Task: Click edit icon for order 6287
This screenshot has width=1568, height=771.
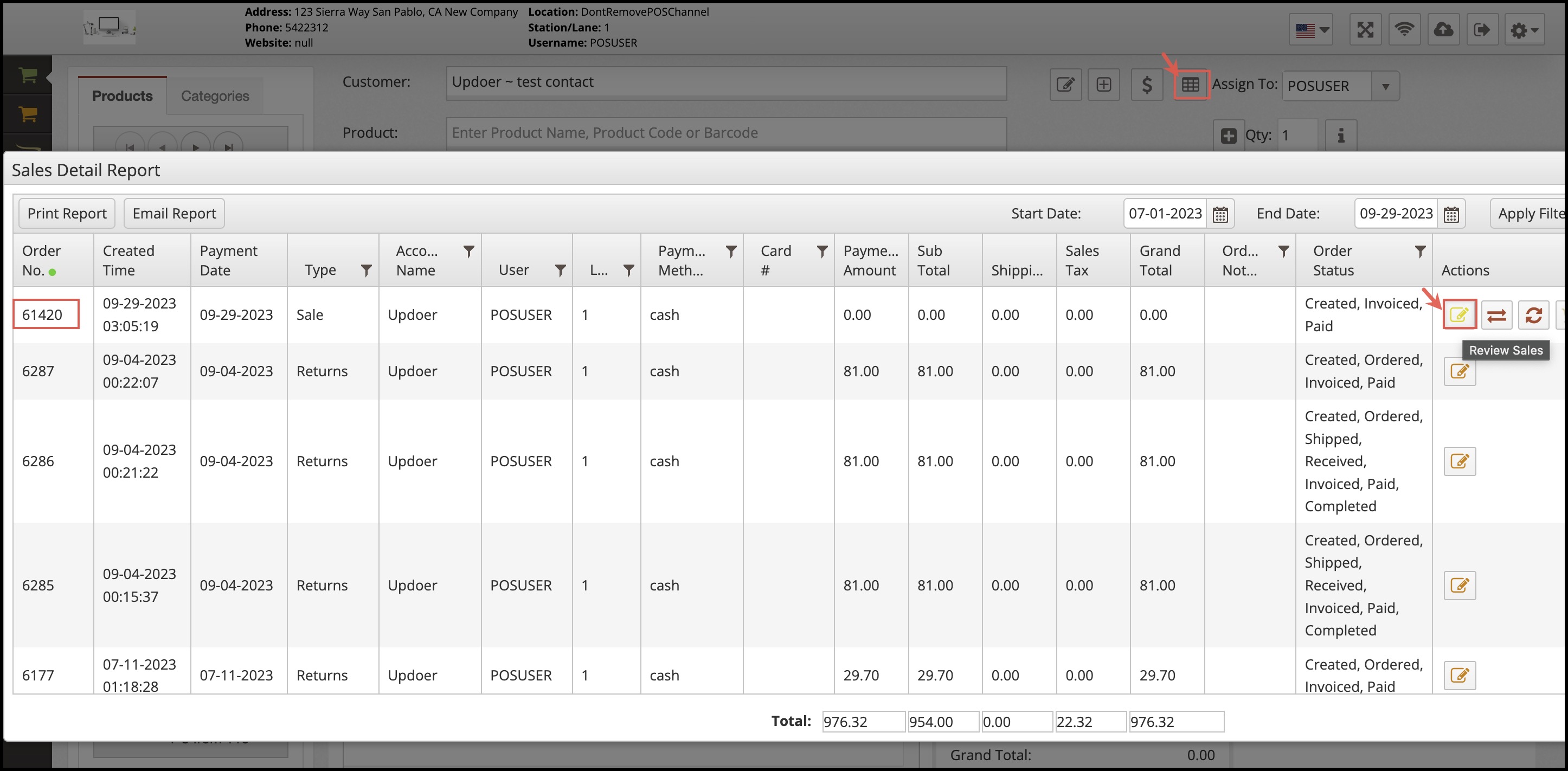Action: tap(1459, 371)
